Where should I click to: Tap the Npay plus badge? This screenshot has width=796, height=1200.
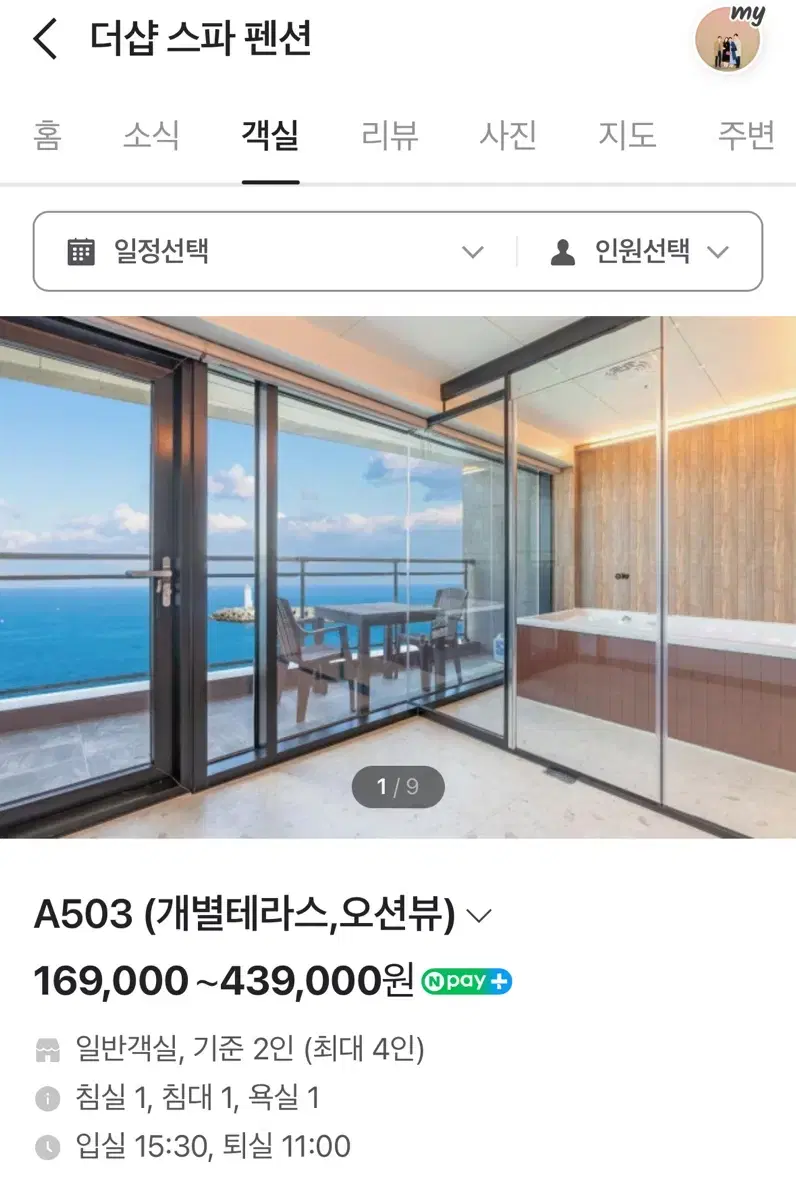coord(466,981)
